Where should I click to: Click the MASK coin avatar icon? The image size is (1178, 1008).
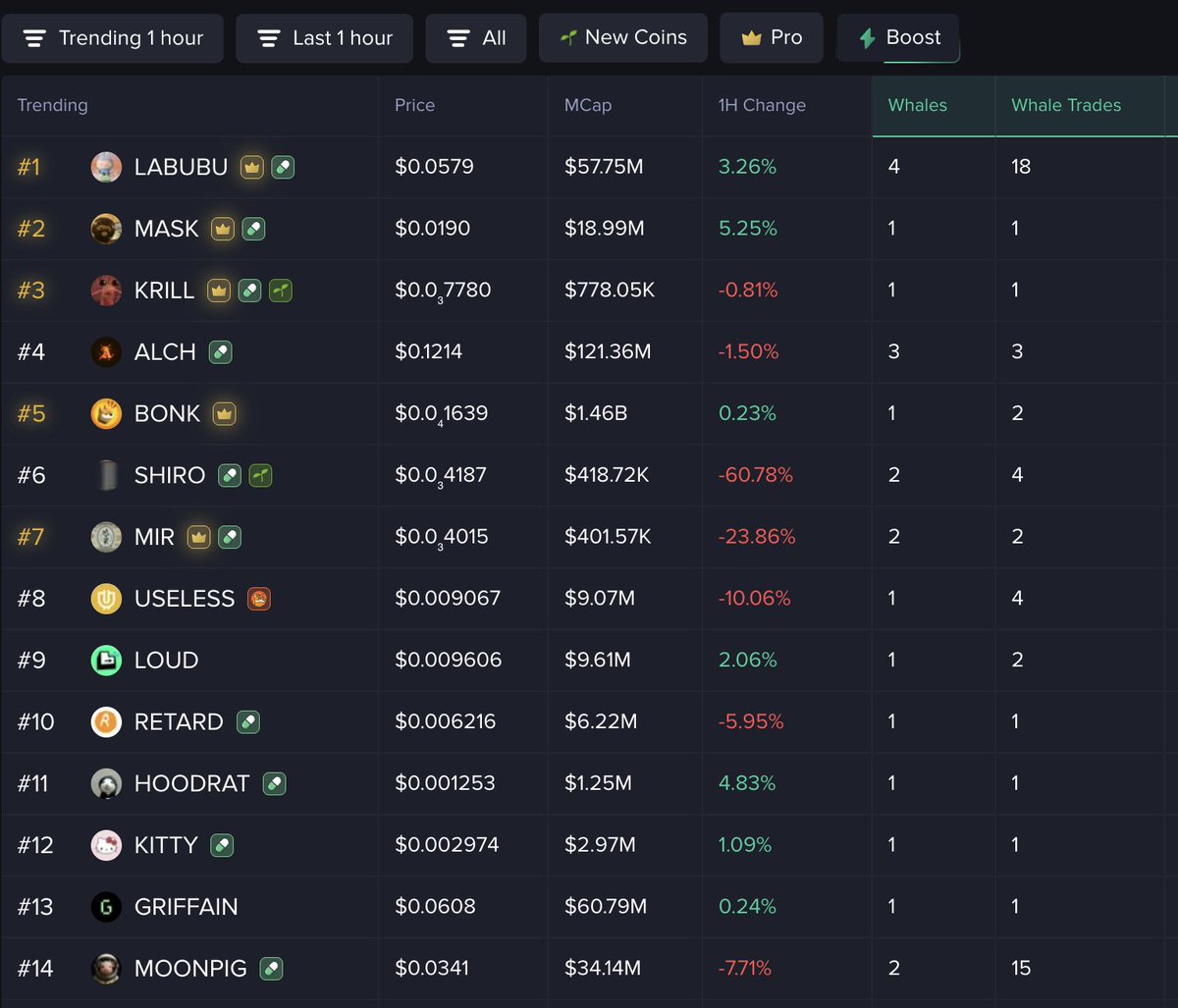point(106,229)
